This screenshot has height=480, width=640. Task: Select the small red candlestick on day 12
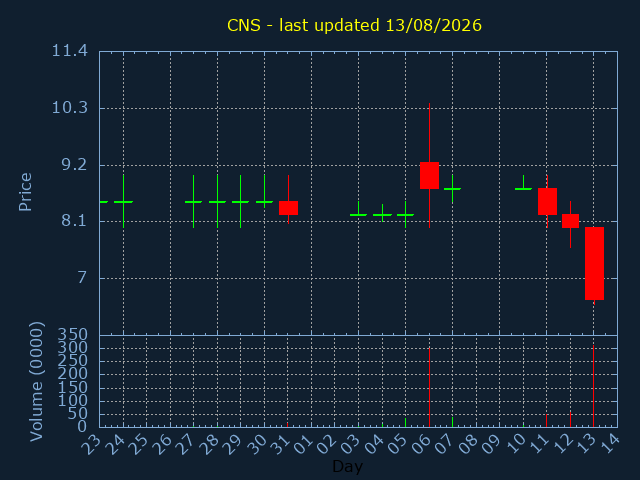click(x=570, y=221)
